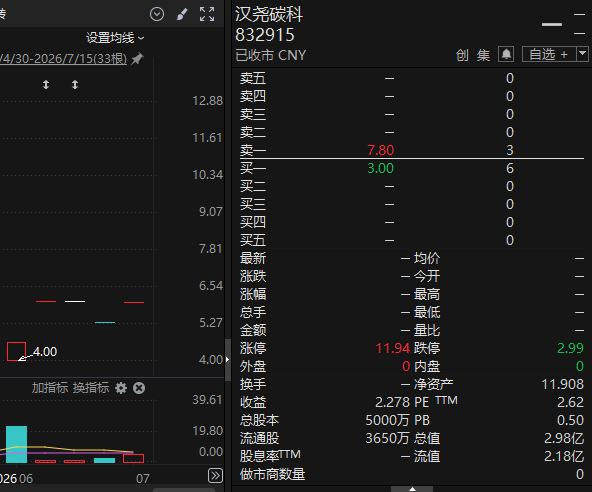Click the 卖五 row label
The width and height of the screenshot is (592, 492).
click(253, 78)
